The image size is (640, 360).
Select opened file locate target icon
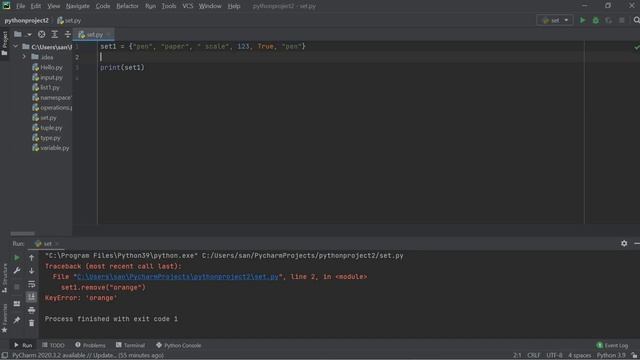point(42,34)
